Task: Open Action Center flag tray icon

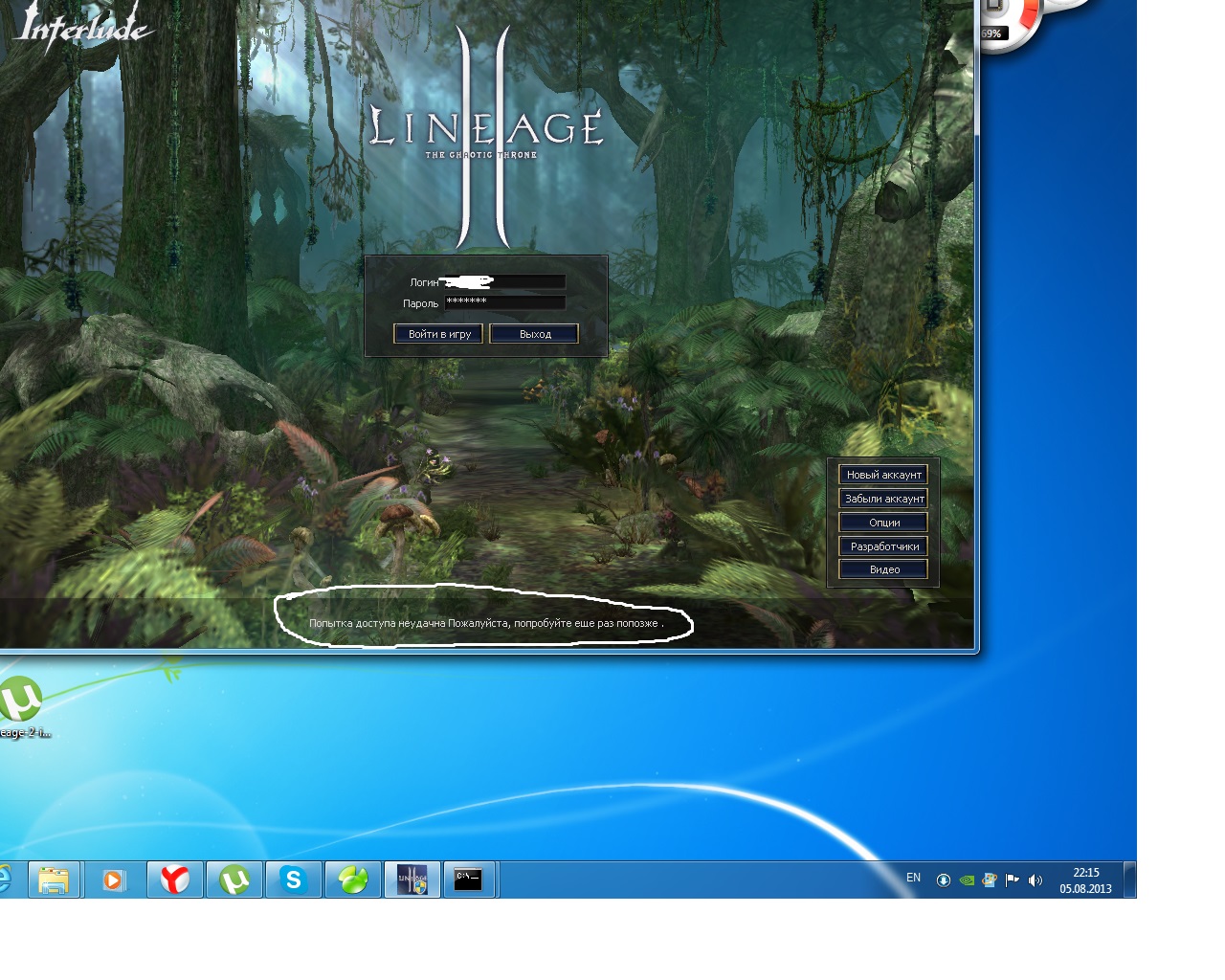Action: [x=1013, y=880]
